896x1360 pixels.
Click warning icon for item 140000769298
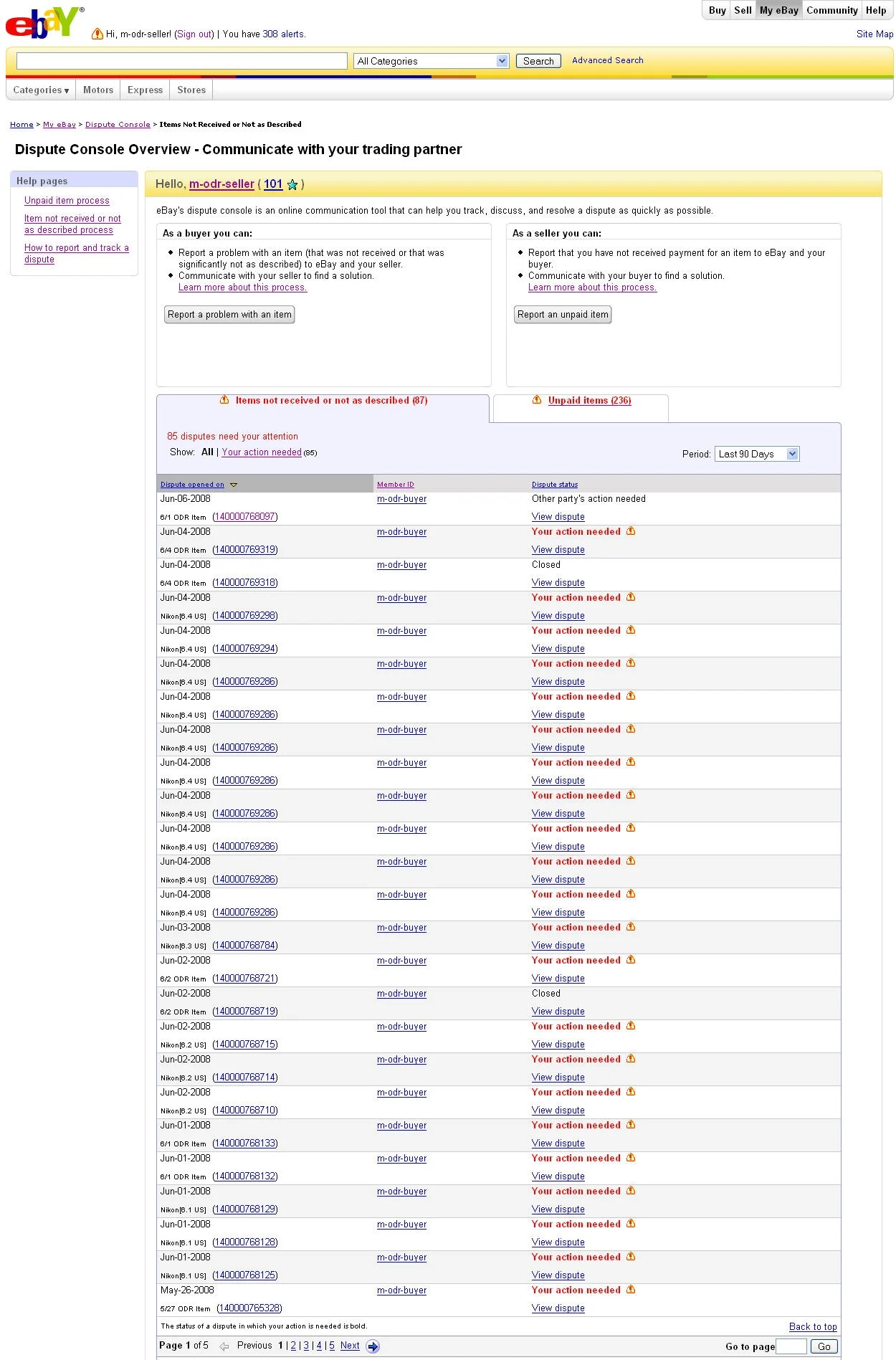pos(631,597)
